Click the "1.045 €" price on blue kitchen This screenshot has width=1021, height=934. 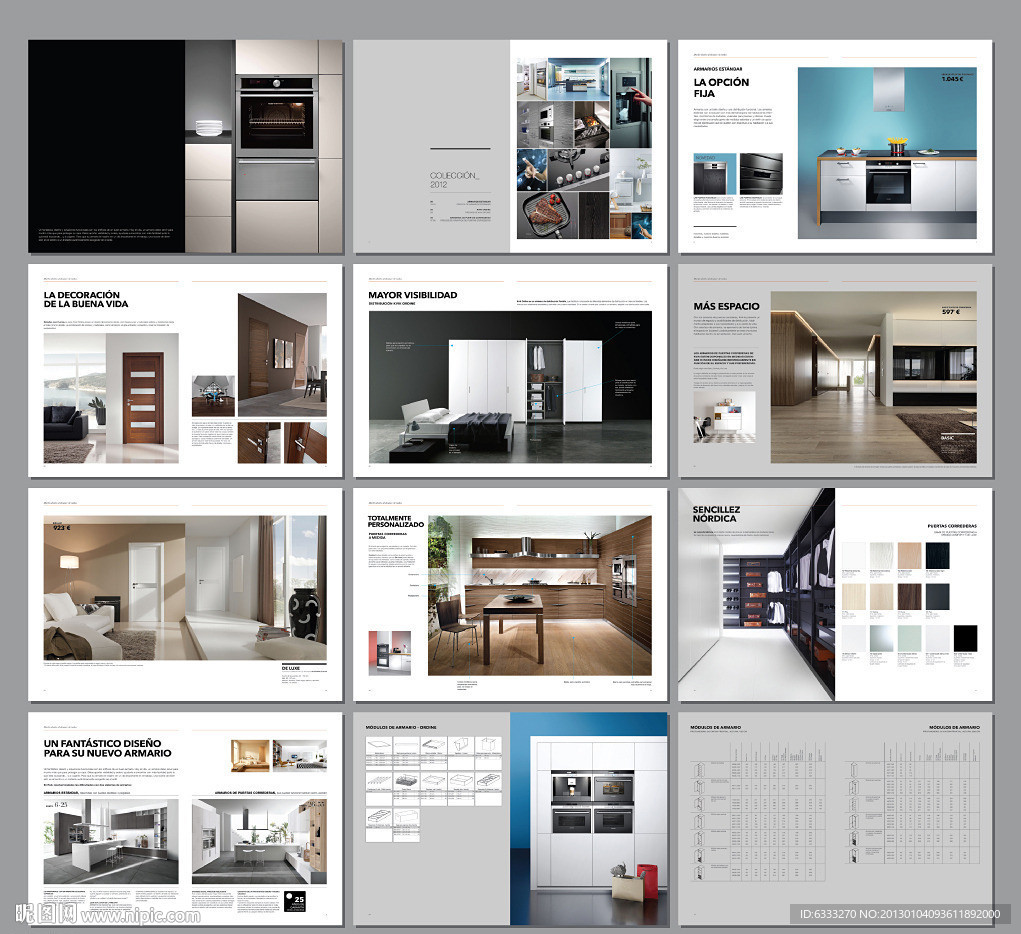(x=952, y=79)
